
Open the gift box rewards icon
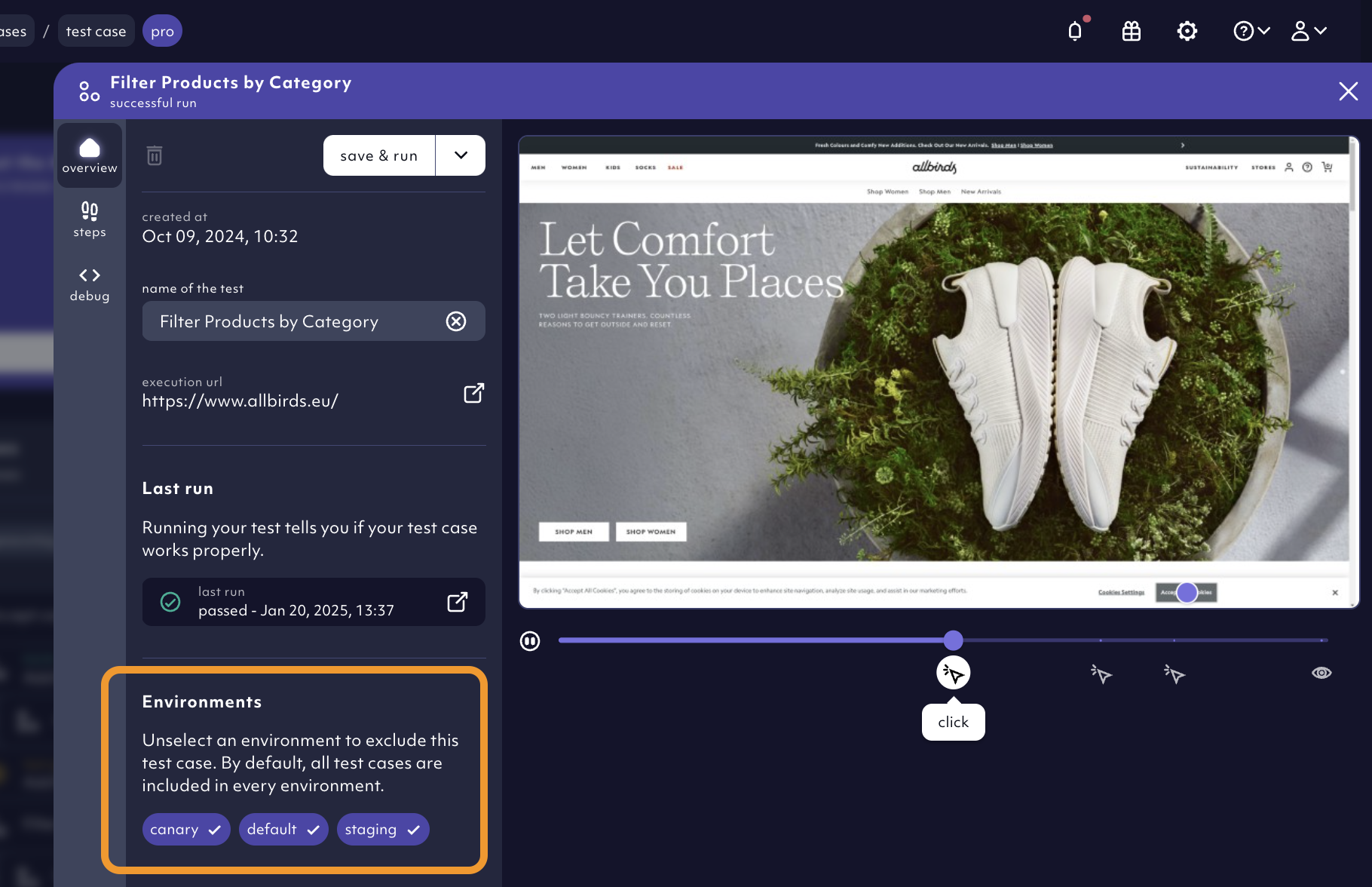coord(1131,31)
